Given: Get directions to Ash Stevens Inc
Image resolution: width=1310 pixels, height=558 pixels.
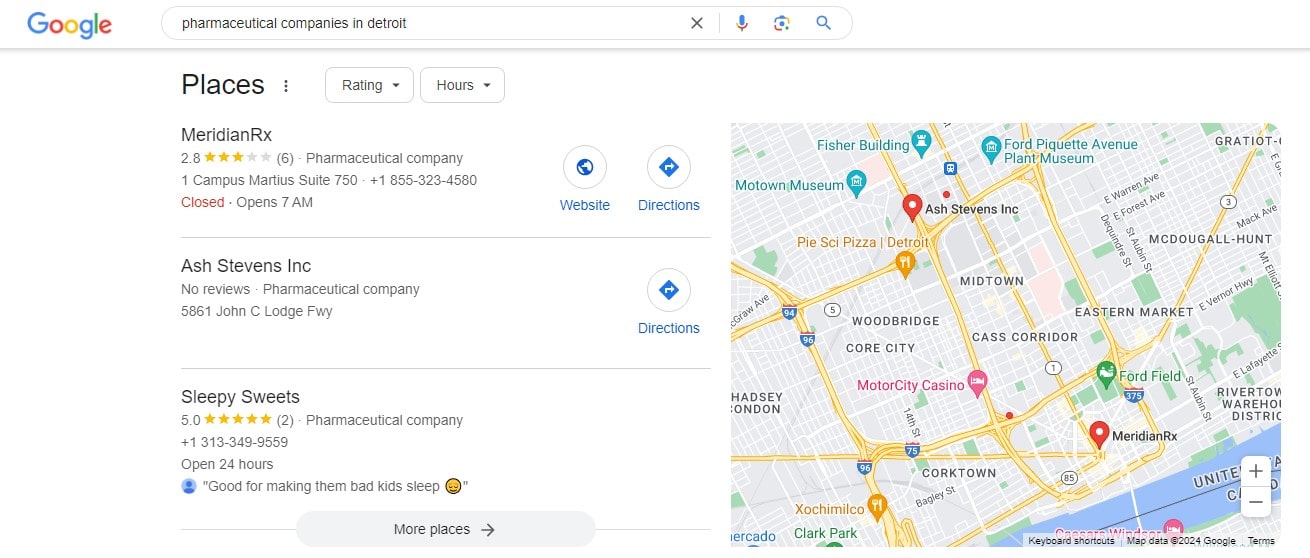Looking at the screenshot, I should click(668, 291).
